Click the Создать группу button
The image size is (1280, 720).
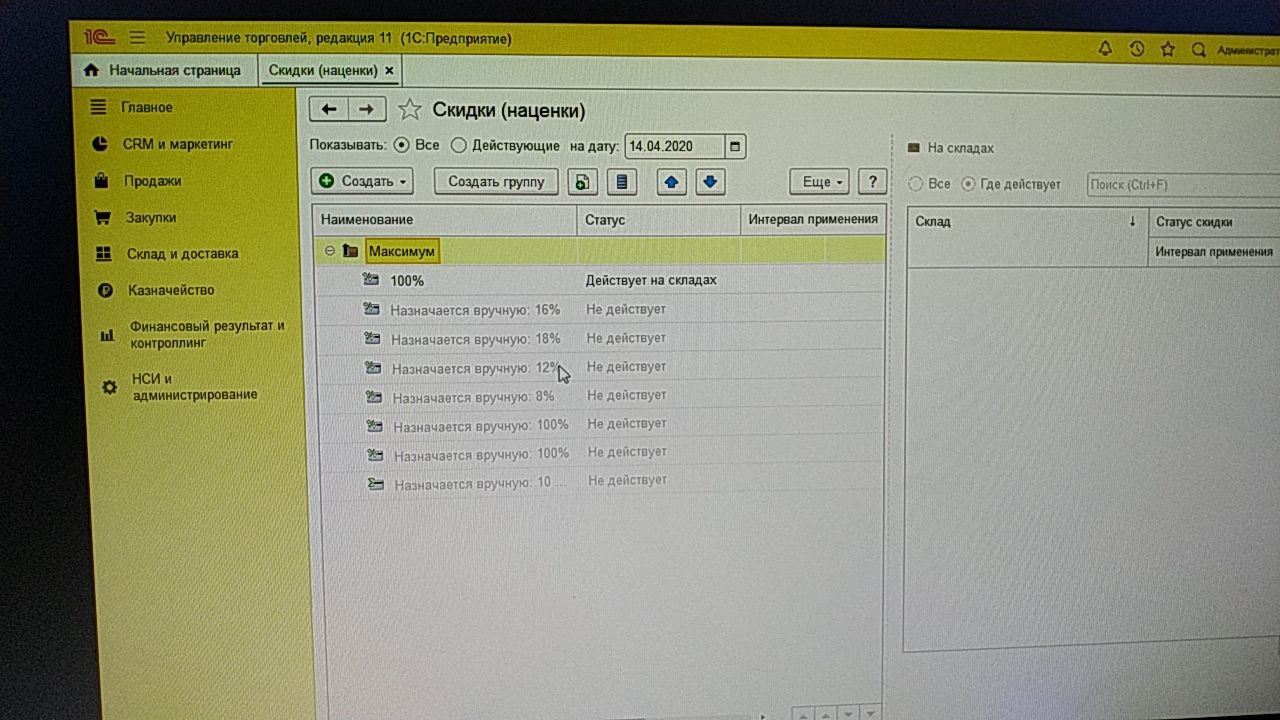[496, 181]
